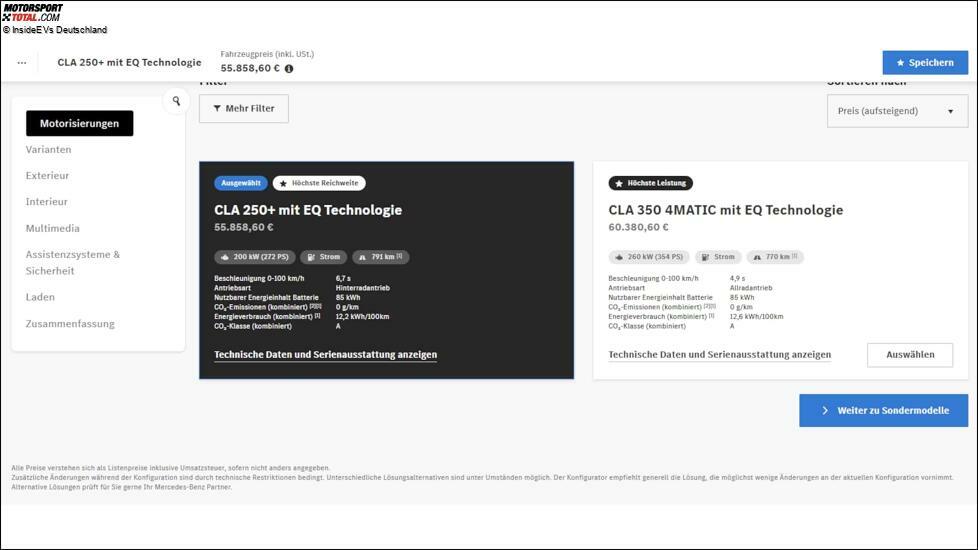The image size is (978, 550).
Task: Go to the Laden section
Action: (x=40, y=297)
